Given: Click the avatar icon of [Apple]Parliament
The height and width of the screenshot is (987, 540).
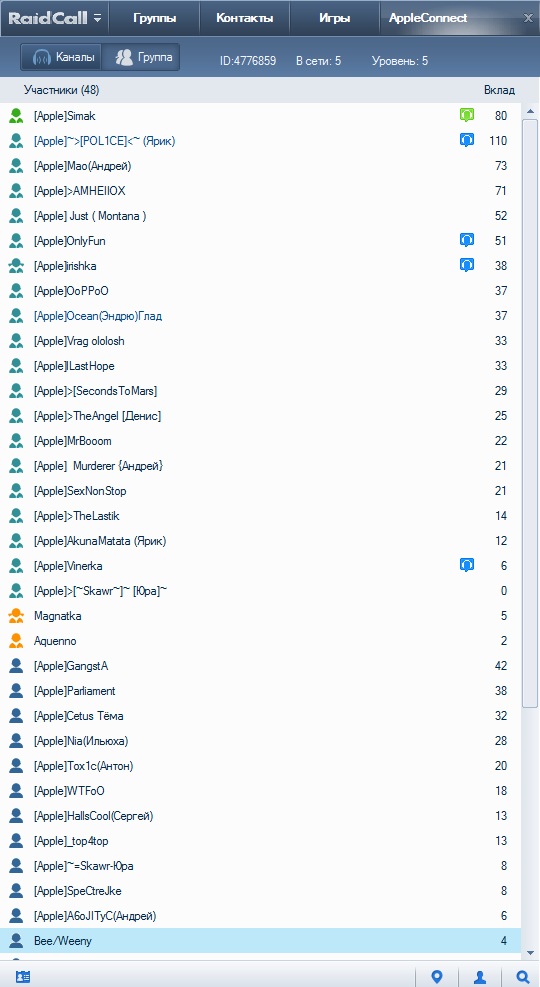Looking at the screenshot, I should pyautogui.click(x=16, y=691).
